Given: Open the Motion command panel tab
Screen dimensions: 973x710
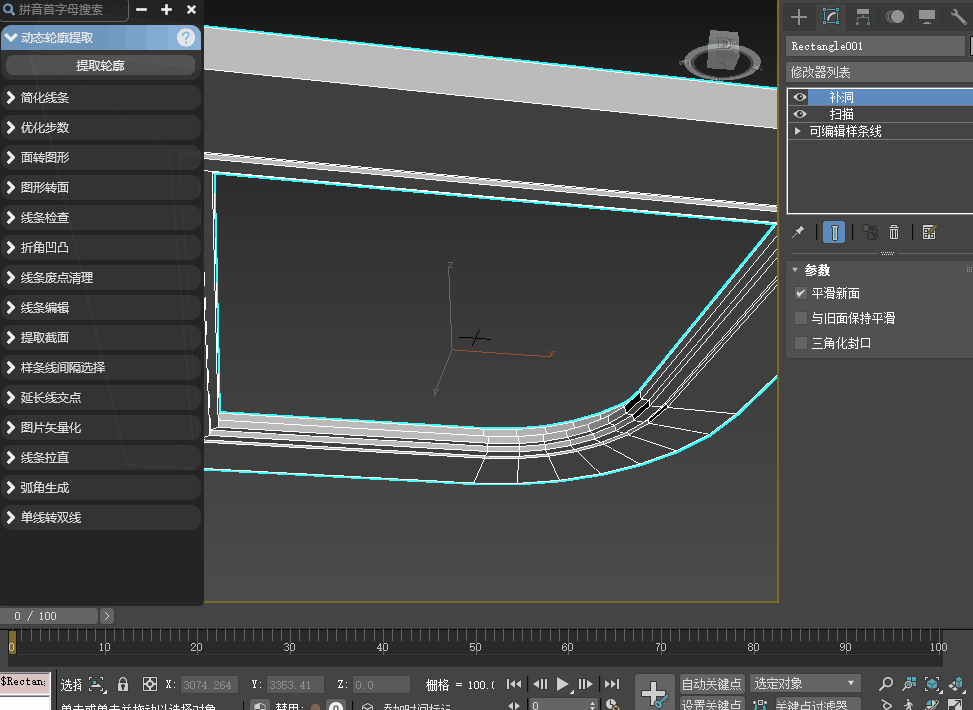Looking at the screenshot, I should coord(895,17).
